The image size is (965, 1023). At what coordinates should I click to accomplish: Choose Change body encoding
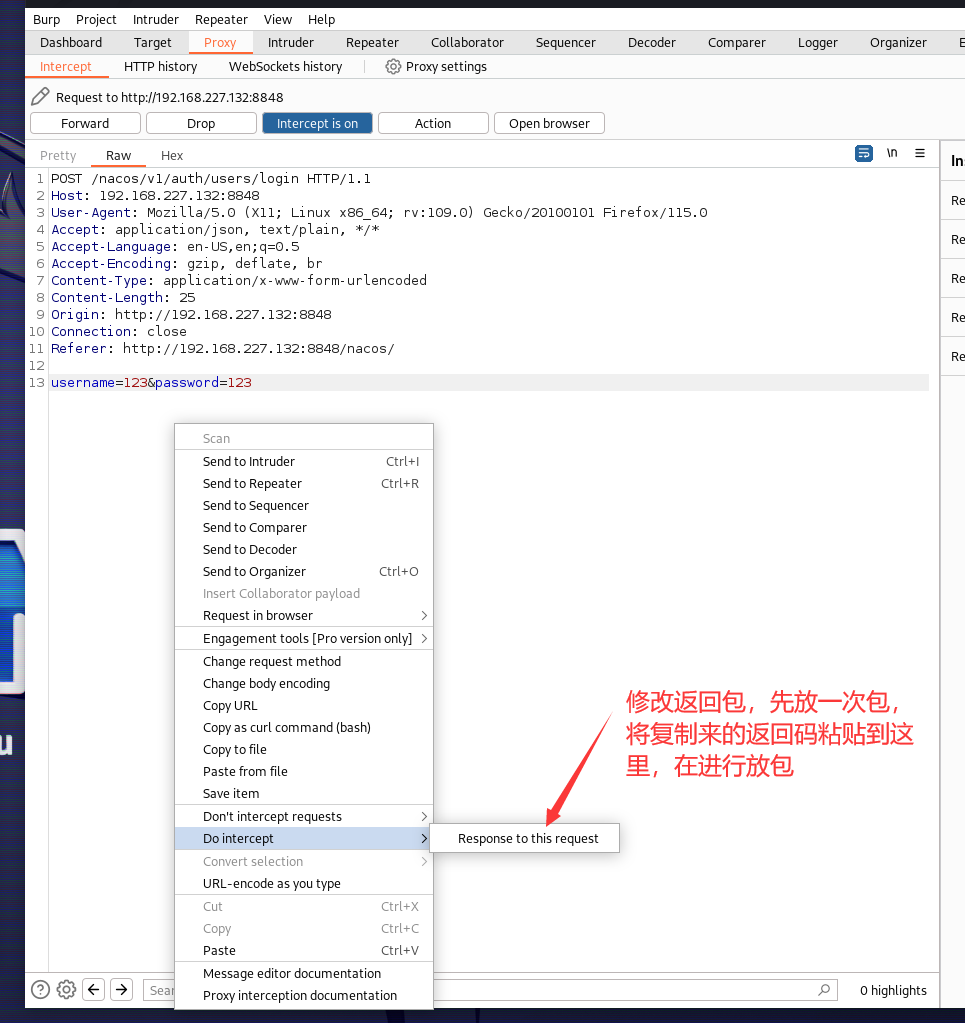click(x=304, y=684)
